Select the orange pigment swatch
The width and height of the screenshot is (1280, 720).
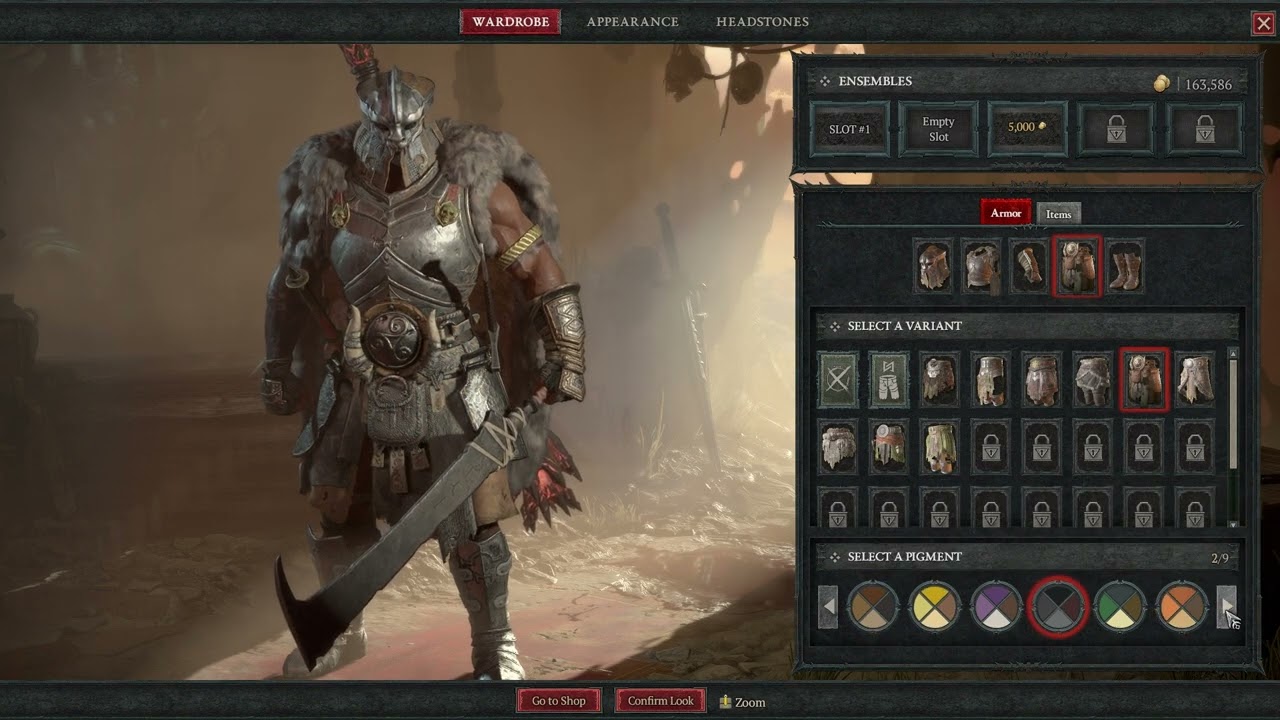point(1182,606)
